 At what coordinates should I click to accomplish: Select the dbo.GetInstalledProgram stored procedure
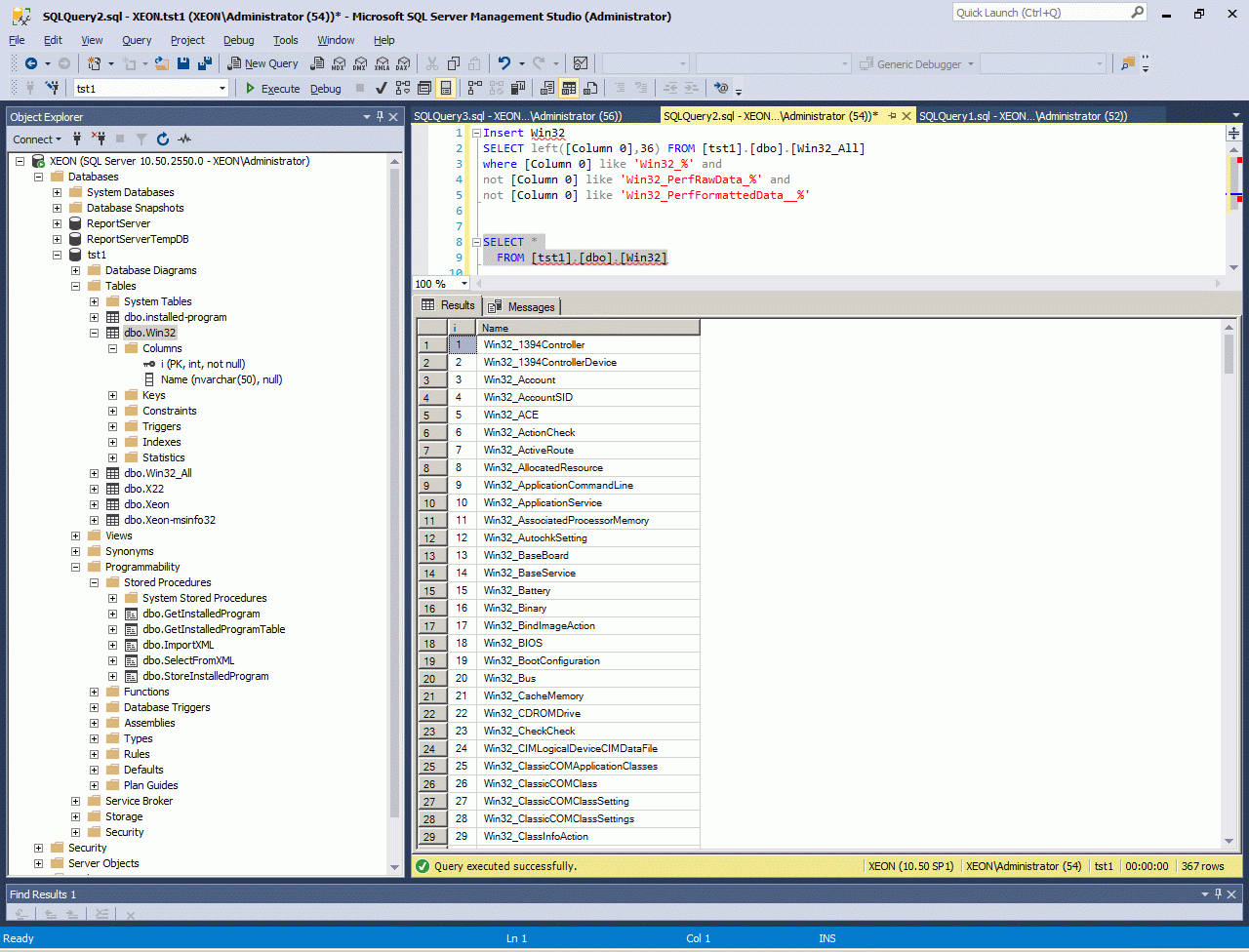pos(201,614)
